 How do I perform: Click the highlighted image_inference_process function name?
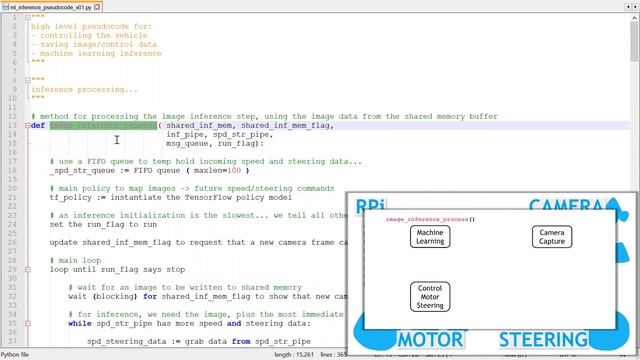(103, 125)
